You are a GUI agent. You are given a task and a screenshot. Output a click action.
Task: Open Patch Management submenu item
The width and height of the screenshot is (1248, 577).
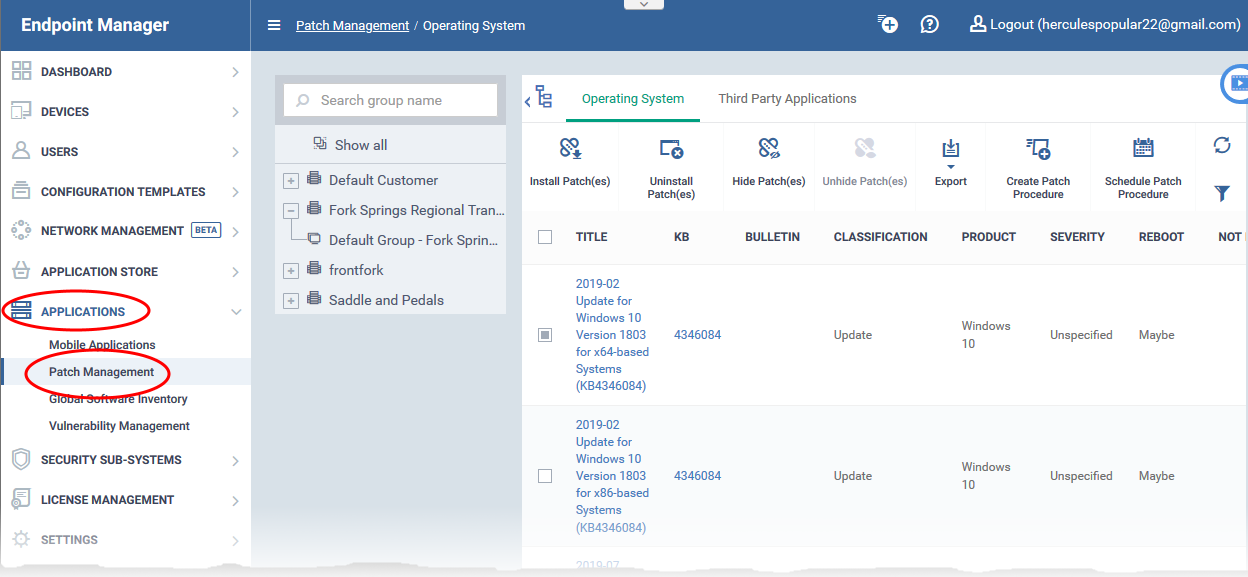click(x=102, y=372)
